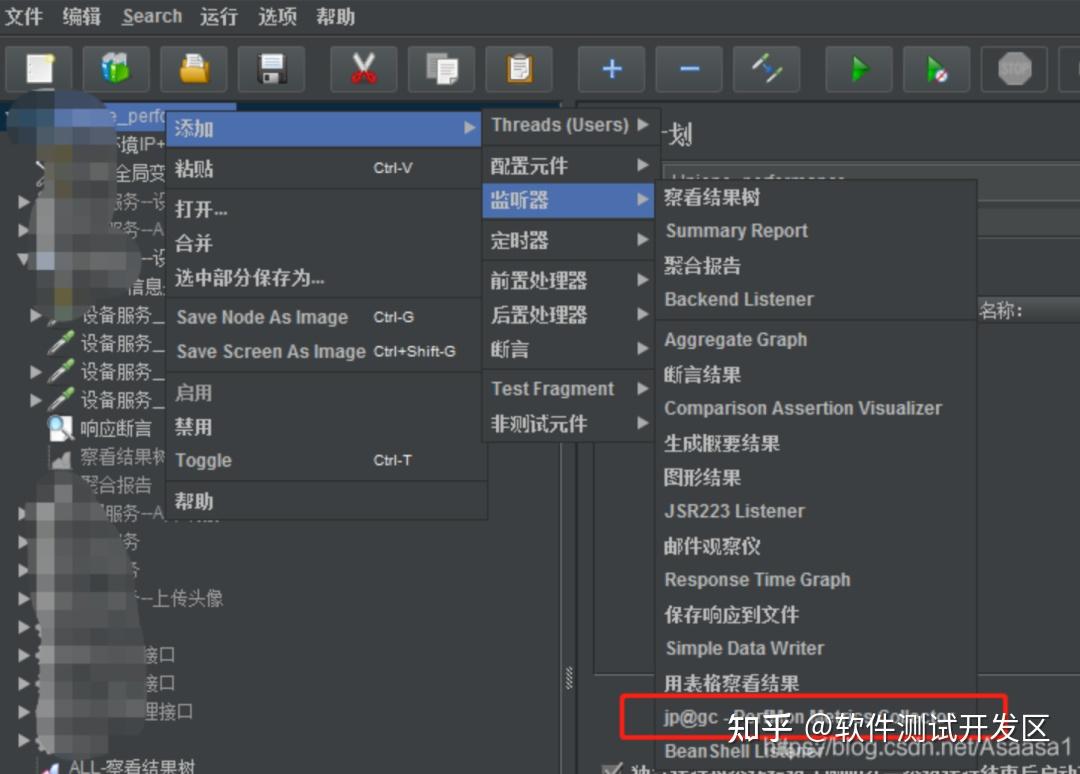Expand the 上传头像 tree node arrow

23,598
